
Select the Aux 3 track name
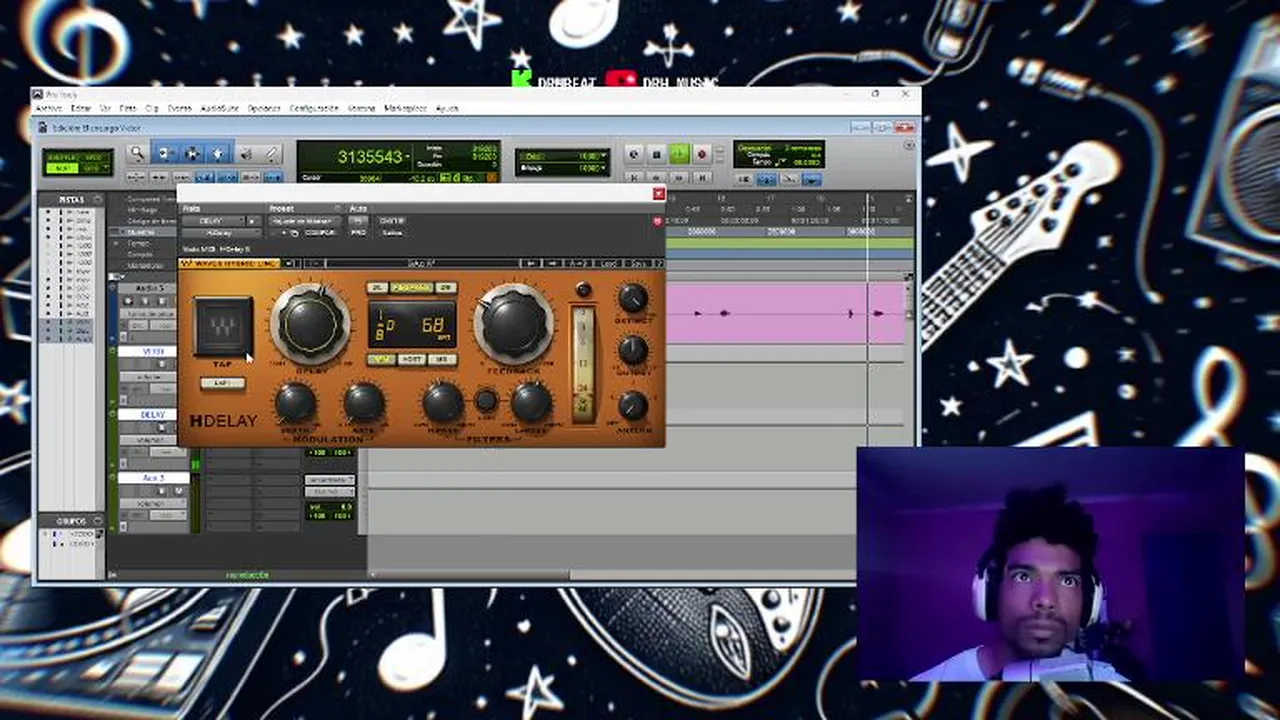(x=153, y=478)
